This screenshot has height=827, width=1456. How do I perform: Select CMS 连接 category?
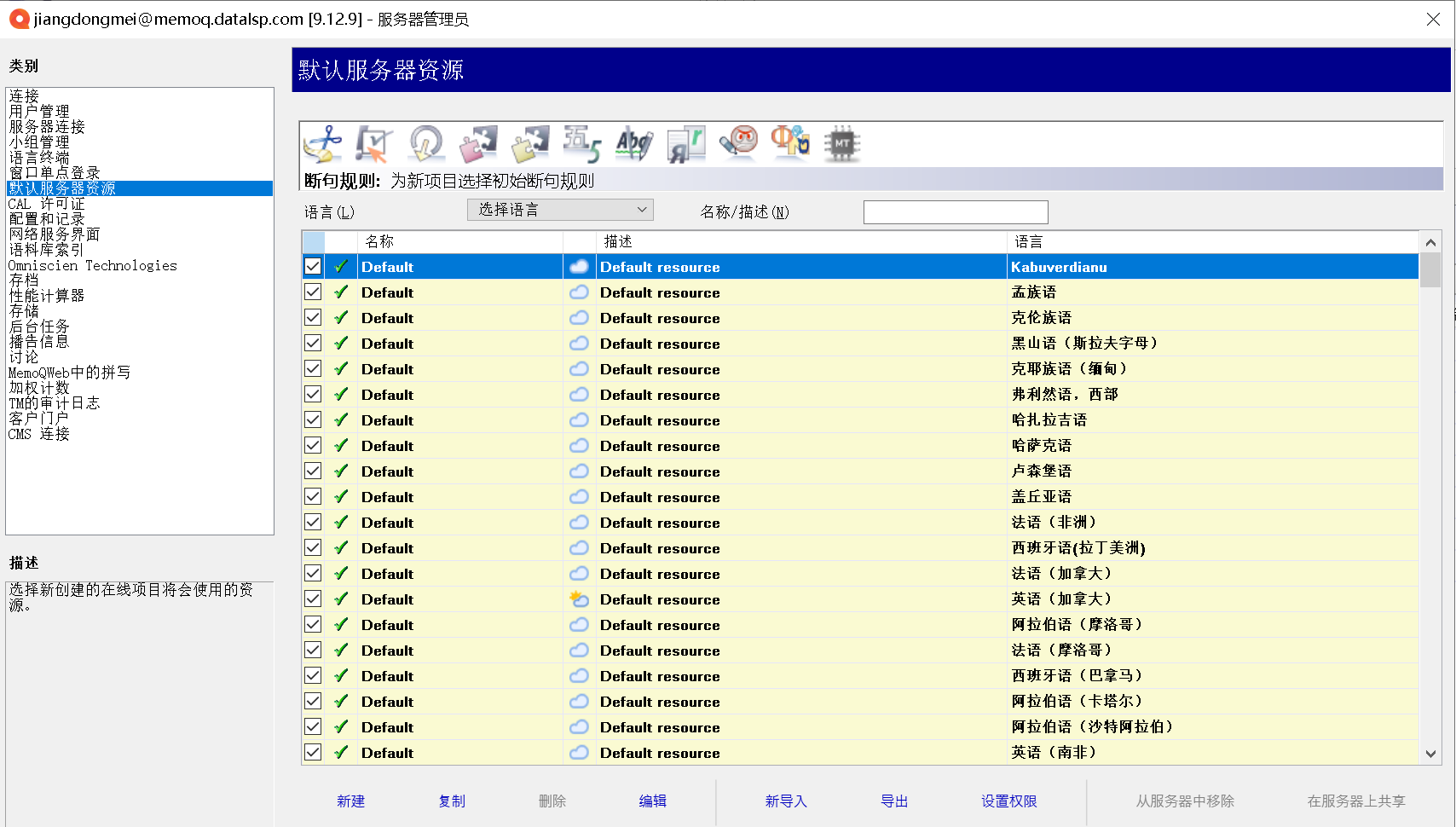(39, 434)
